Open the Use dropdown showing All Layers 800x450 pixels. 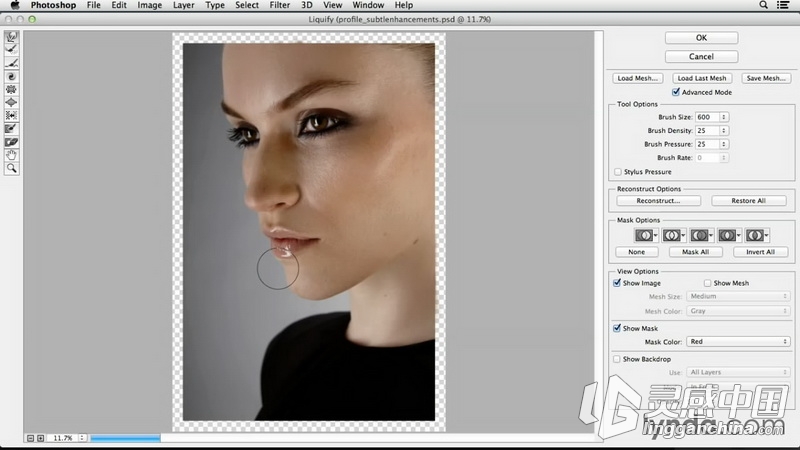(x=738, y=372)
